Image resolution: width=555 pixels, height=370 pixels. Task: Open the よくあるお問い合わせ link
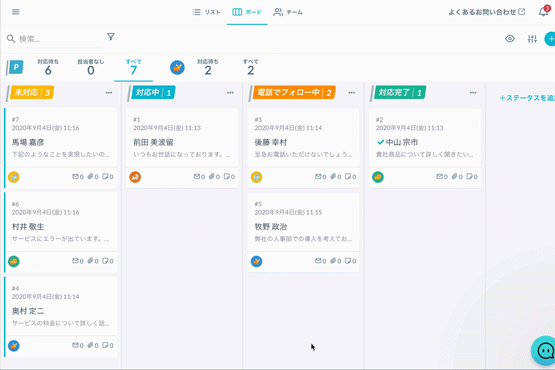[487, 12]
